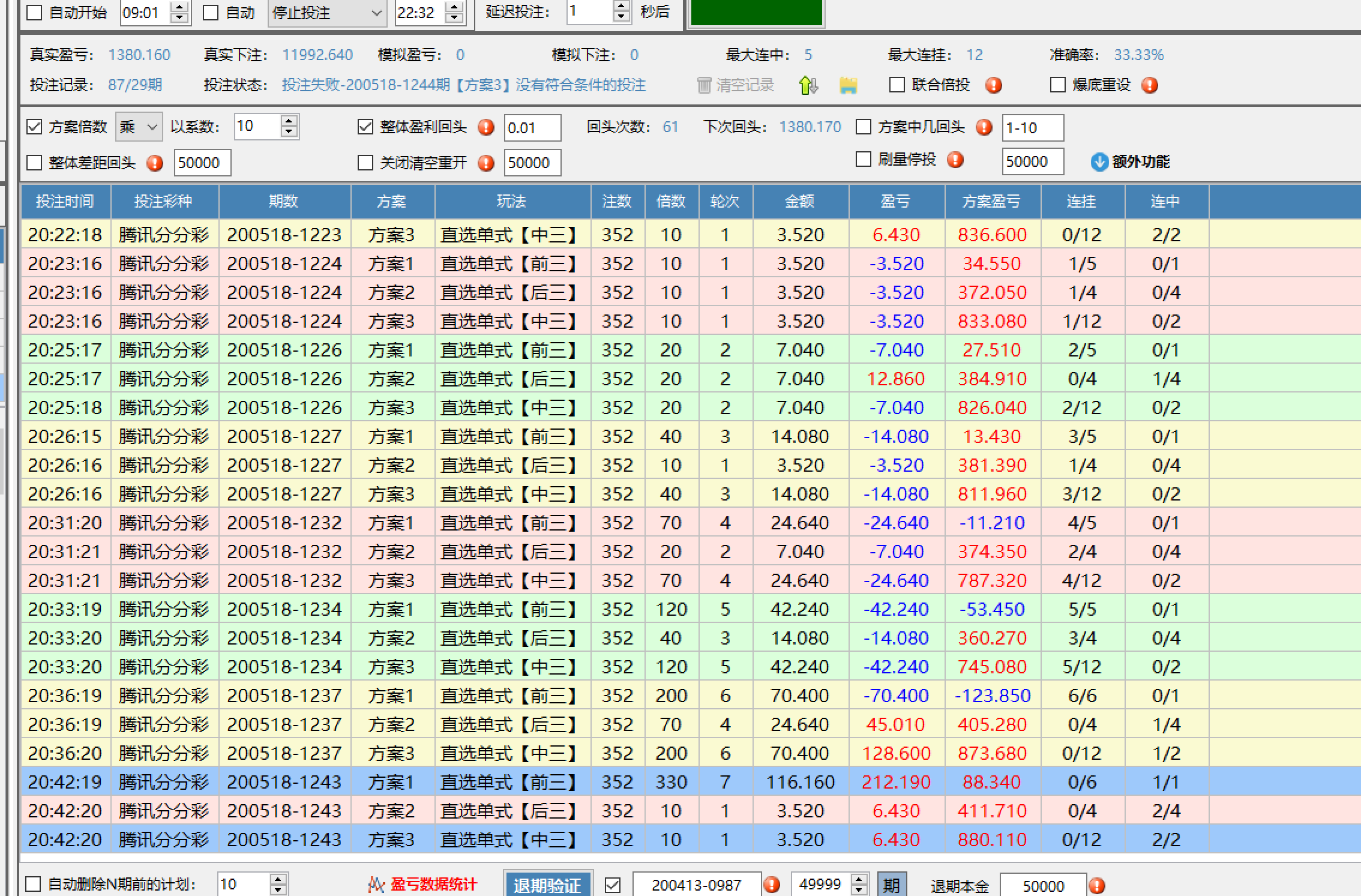This screenshot has width=1361, height=896.
Task: Adjust the 以系数 value spinner
Action: coord(289,126)
